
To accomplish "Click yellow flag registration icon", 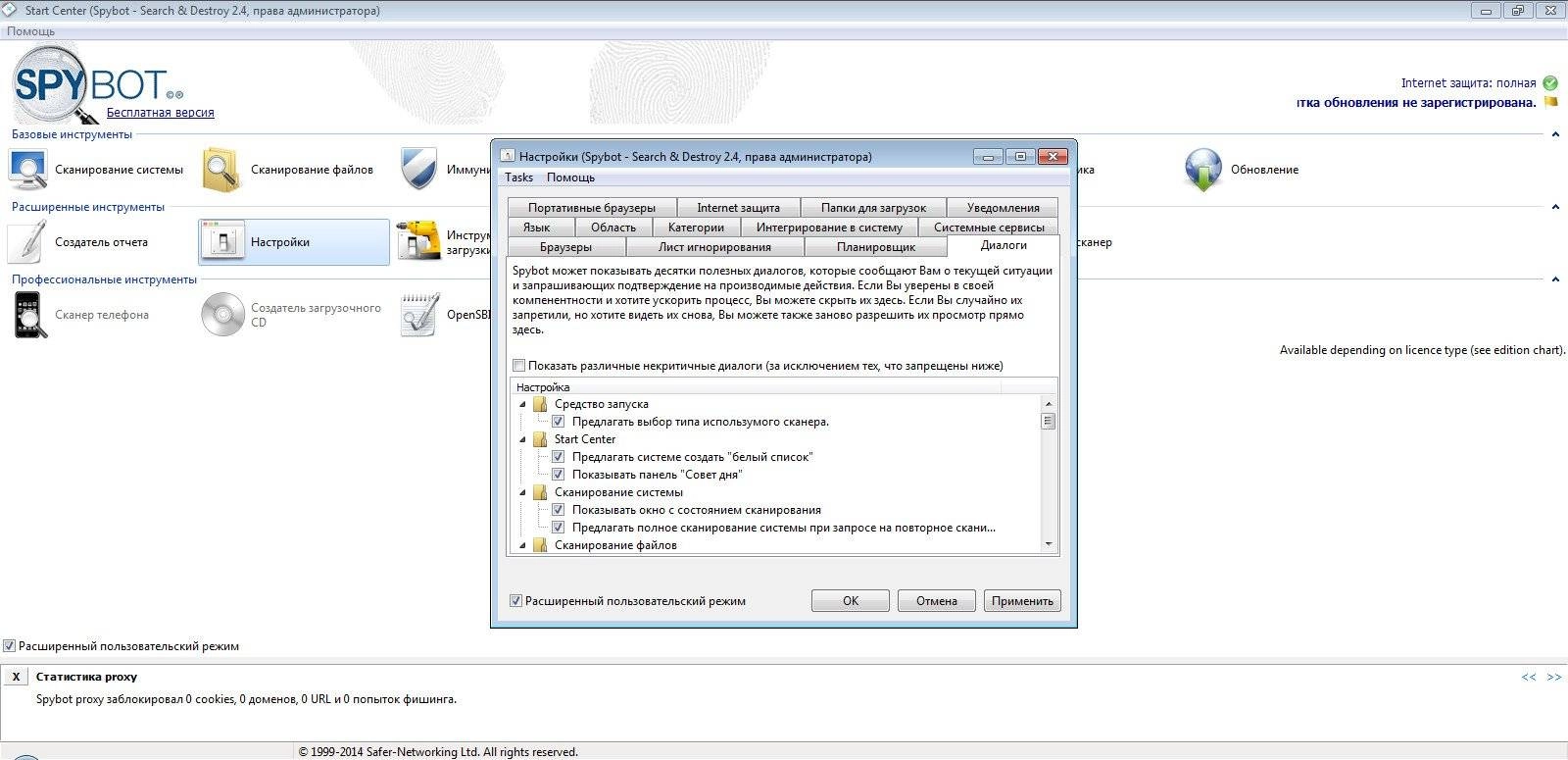I will 1551,102.
